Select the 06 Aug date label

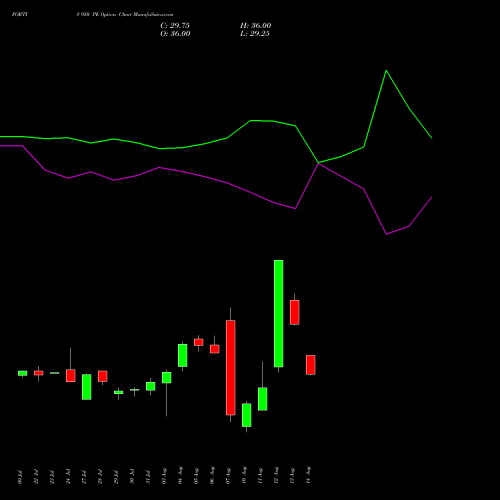212,476
